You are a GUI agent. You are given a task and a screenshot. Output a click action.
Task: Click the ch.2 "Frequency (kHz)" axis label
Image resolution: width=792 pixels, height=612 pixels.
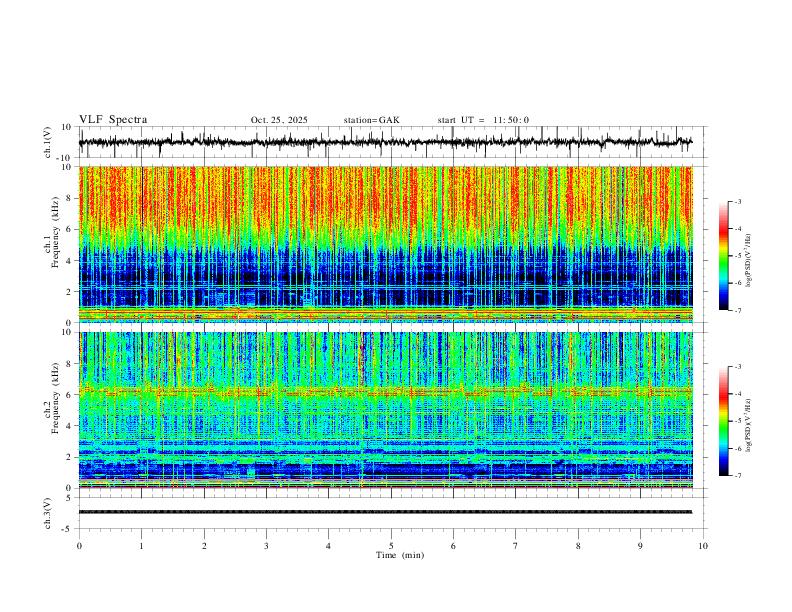click(56, 398)
